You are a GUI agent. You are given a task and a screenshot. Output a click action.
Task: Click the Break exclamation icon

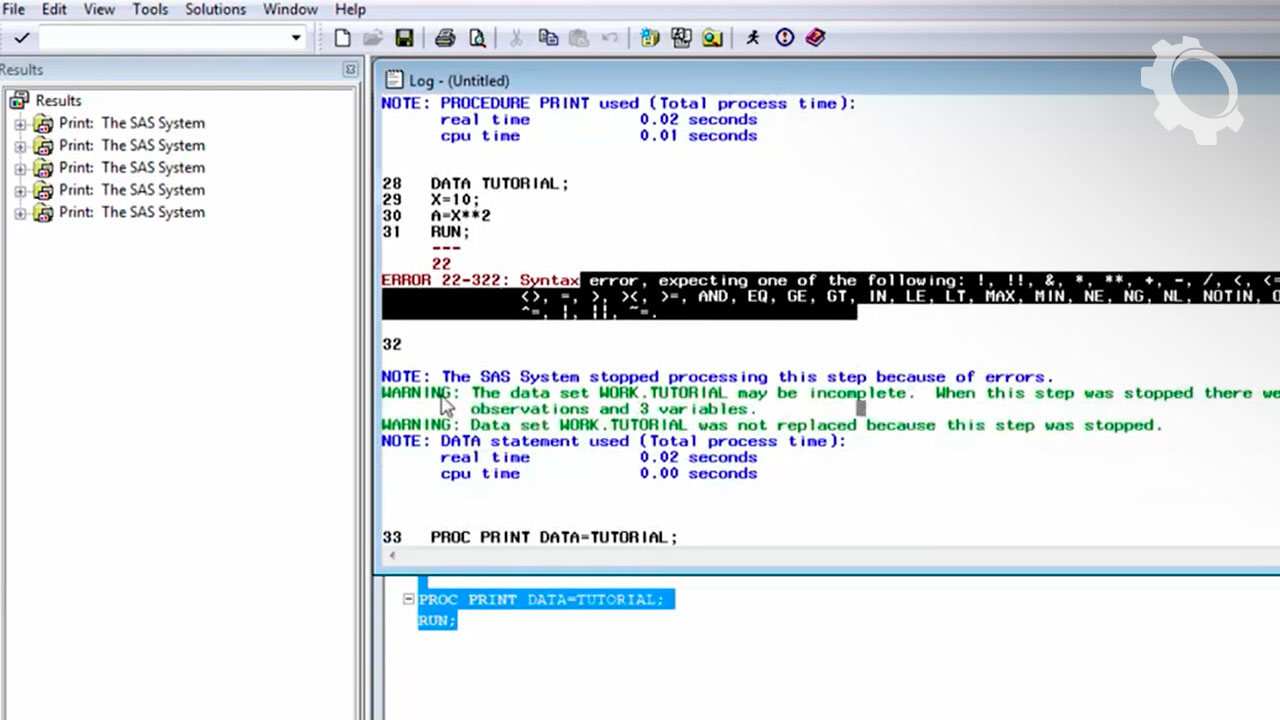pyautogui.click(x=785, y=38)
